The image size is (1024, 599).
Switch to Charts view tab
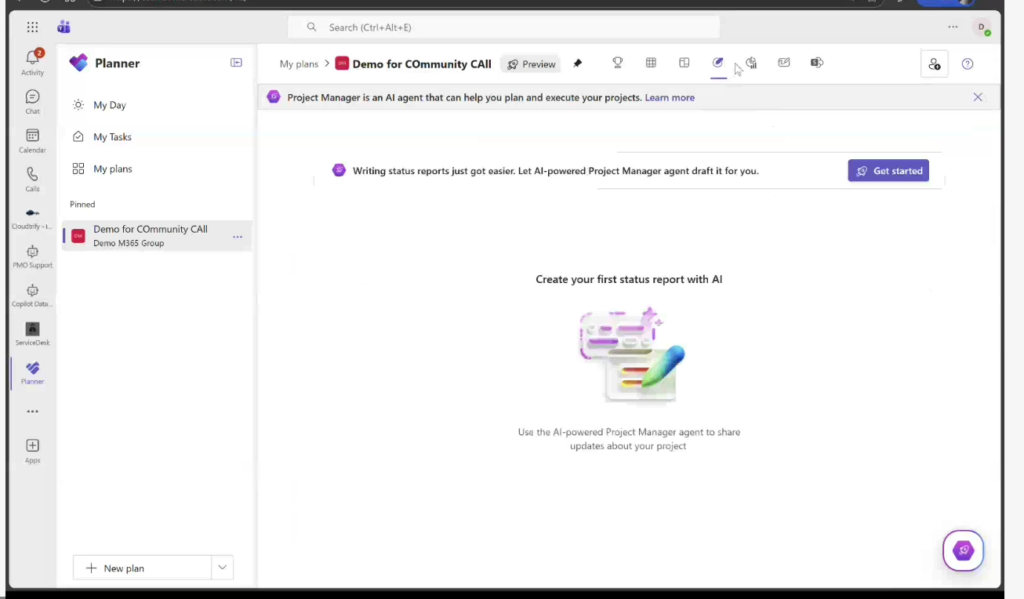tap(751, 63)
